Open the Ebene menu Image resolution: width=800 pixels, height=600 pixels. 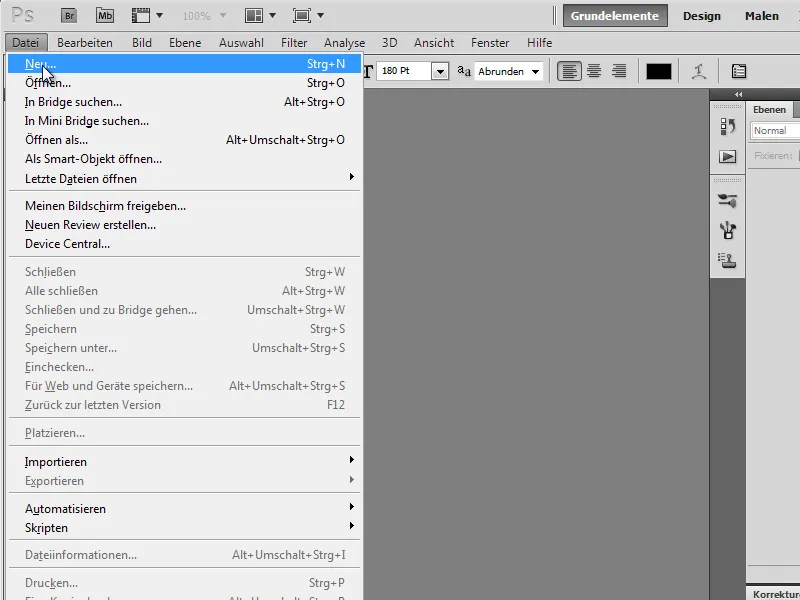tap(185, 43)
